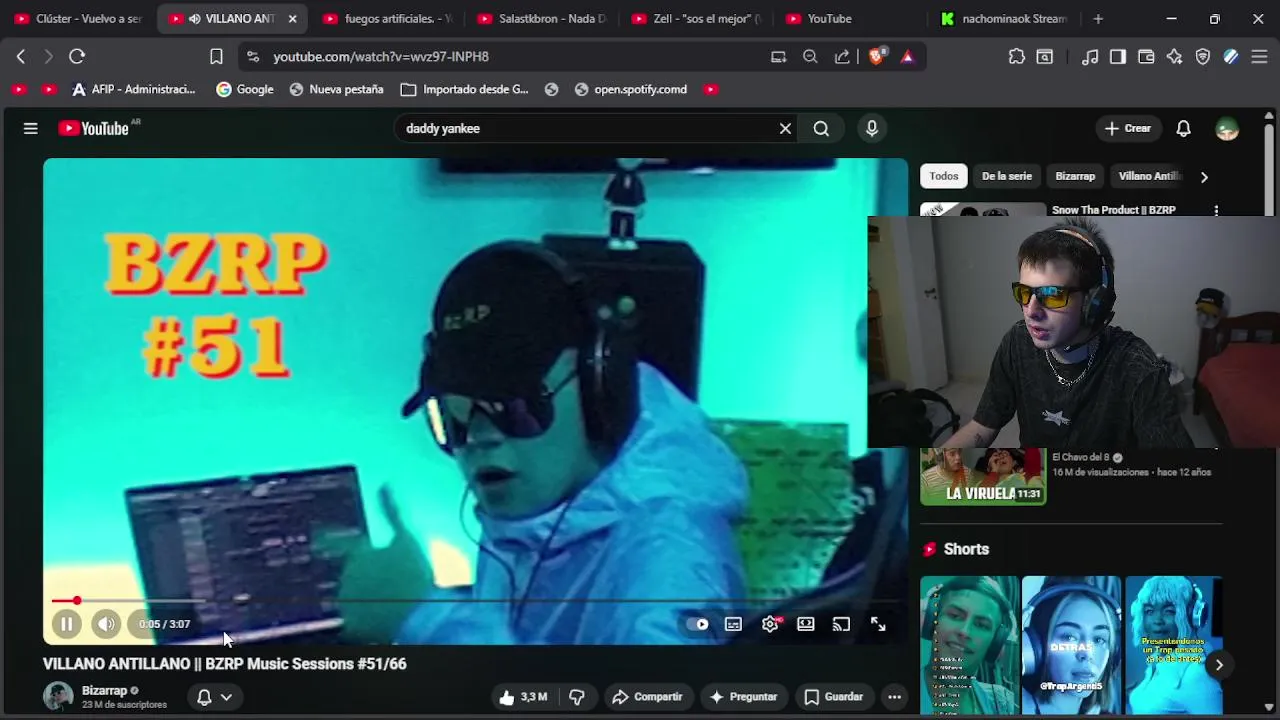Clear the 'daddy yankee' search text
1280x720 pixels.
[x=785, y=128]
